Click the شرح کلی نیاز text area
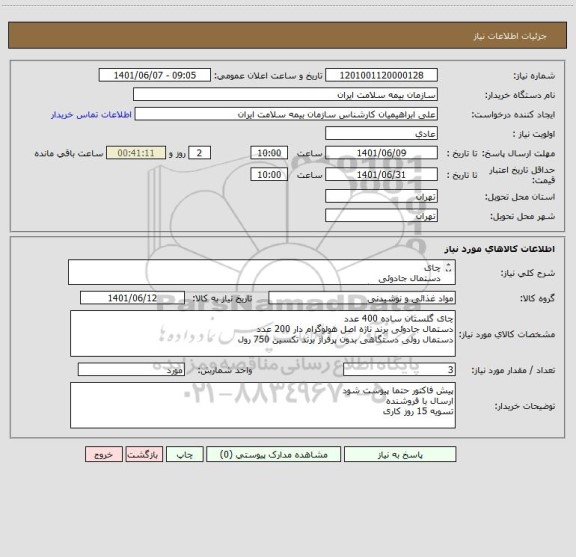The height and width of the screenshot is (557, 576). pyautogui.click(x=262, y=272)
